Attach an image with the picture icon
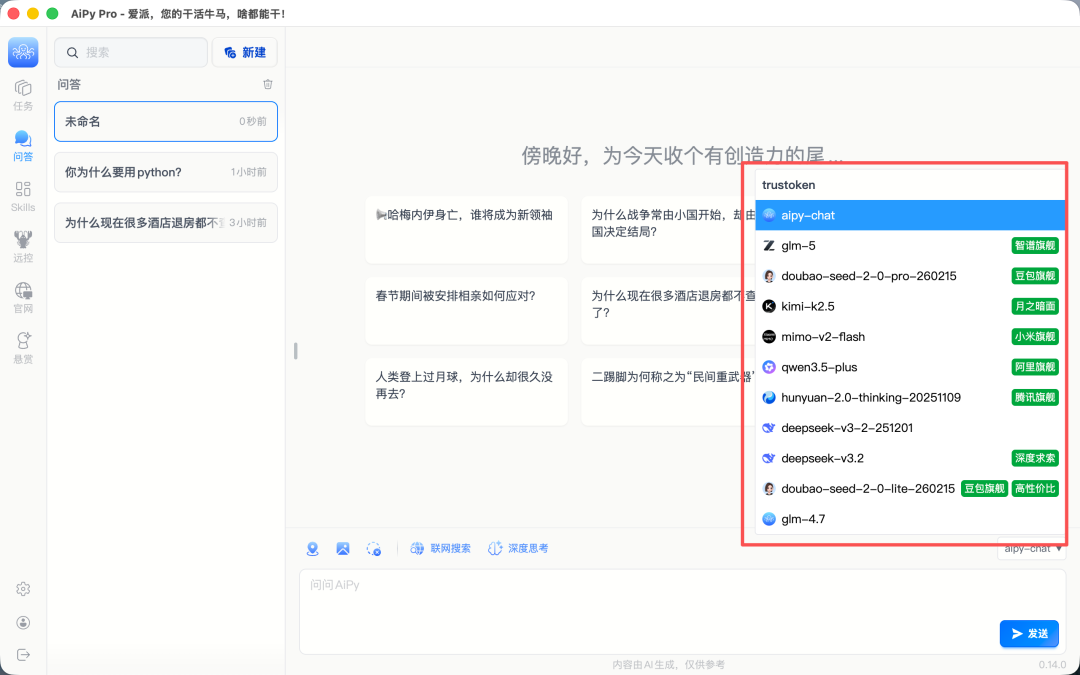This screenshot has height=675, width=1080. point(343,548)
